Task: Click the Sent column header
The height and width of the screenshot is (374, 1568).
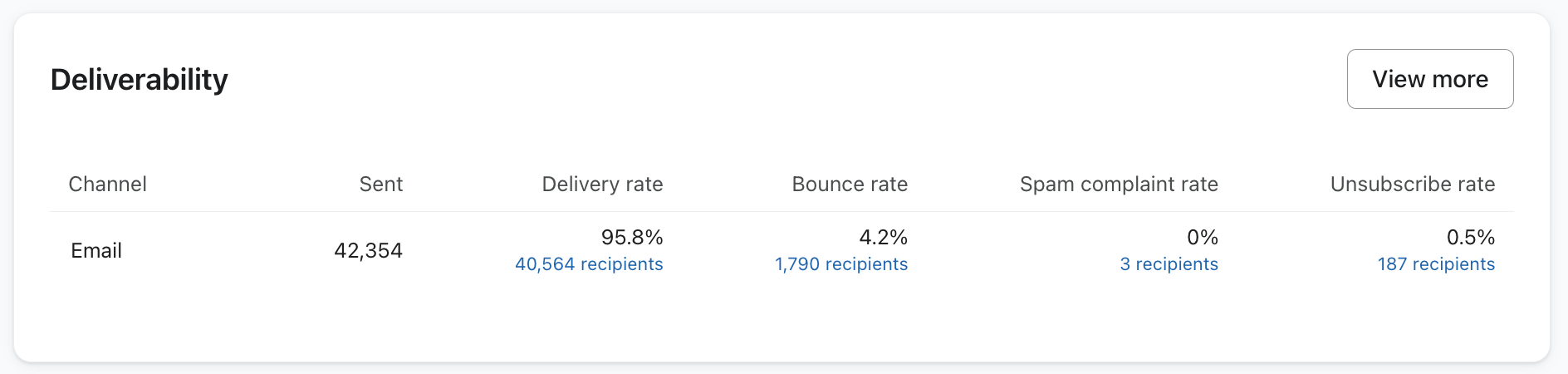Action: (380, 184)
